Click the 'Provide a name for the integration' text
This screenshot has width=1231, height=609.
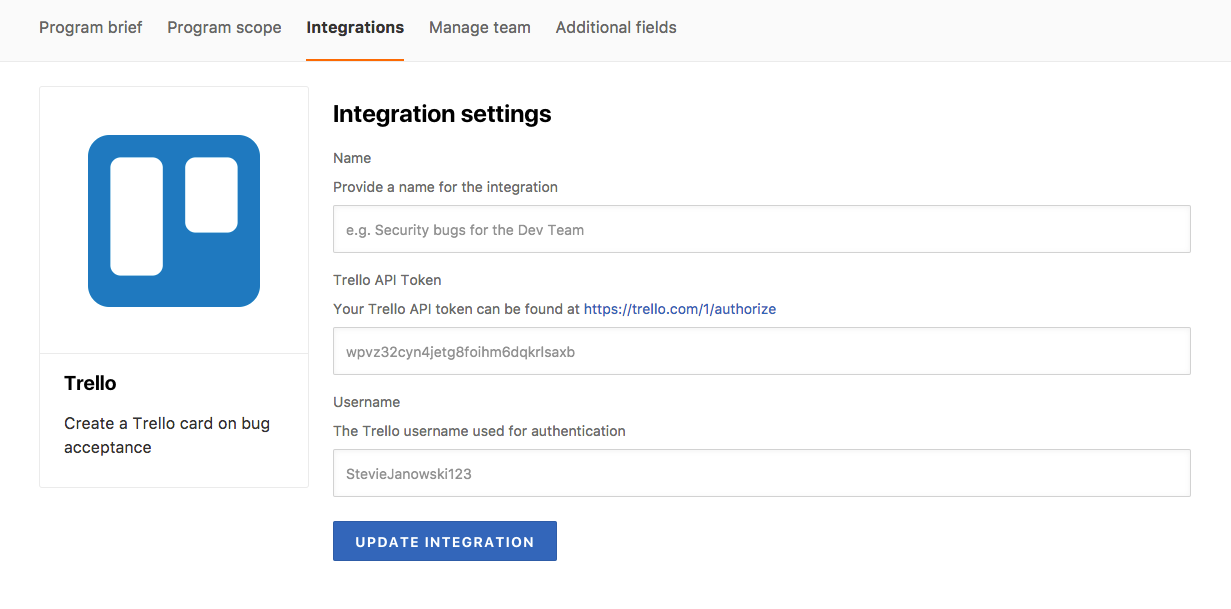click(x=445, y=187)
